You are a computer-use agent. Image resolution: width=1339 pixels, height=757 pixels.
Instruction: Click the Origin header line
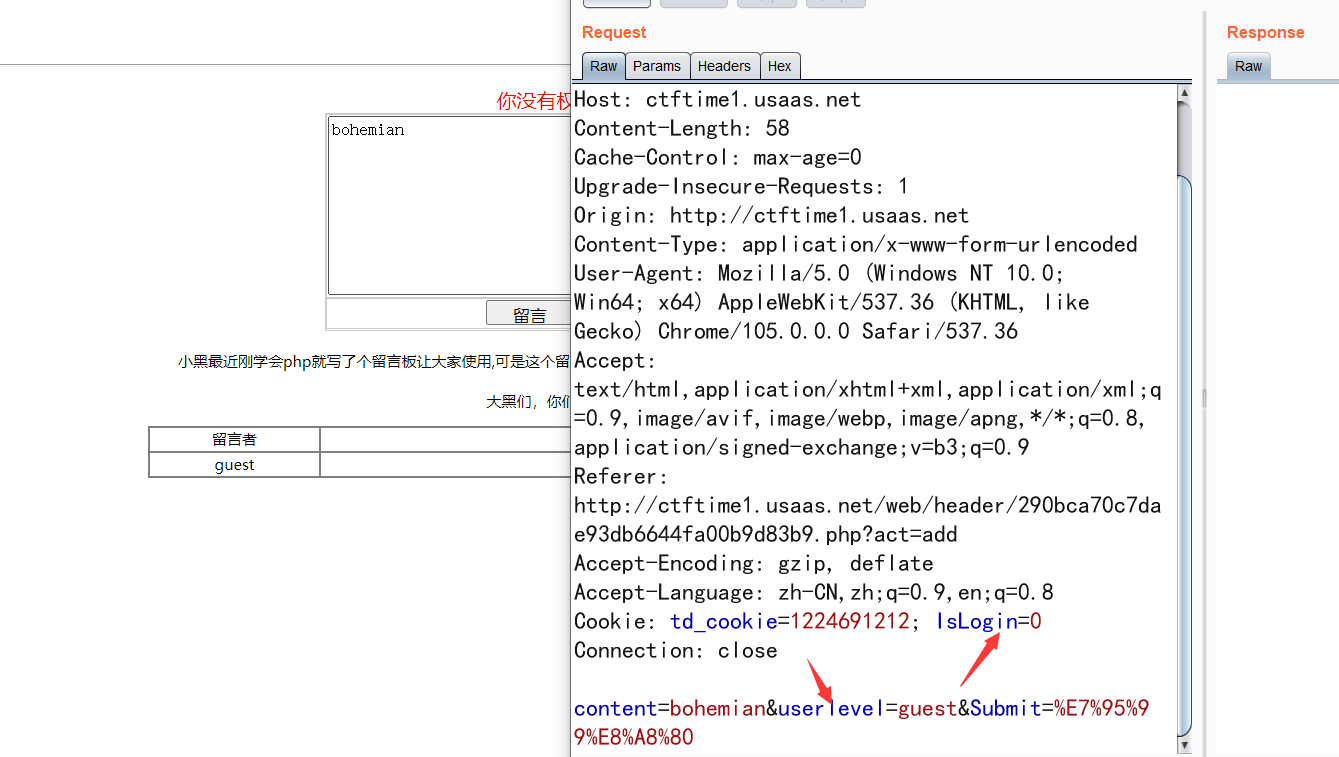pyautogui.click(x=771, y=216)
